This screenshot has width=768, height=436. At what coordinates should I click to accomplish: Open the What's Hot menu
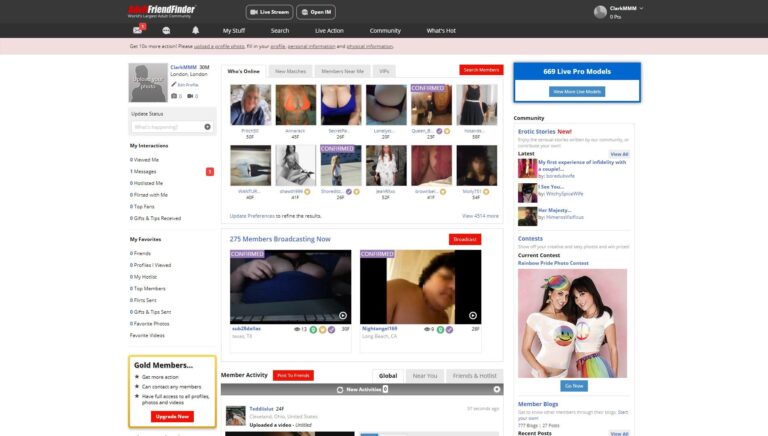tap(441, 30)
